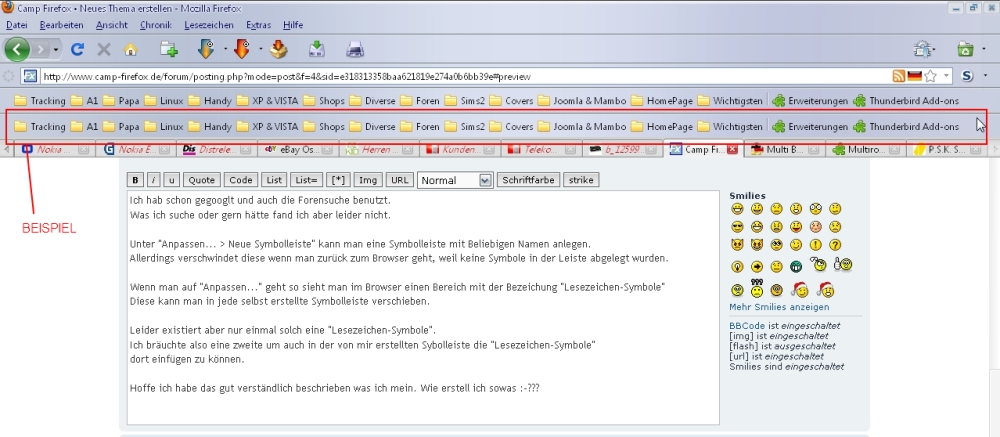
Task: Insert a Code BBCode tag
Action: click(242, 181)
